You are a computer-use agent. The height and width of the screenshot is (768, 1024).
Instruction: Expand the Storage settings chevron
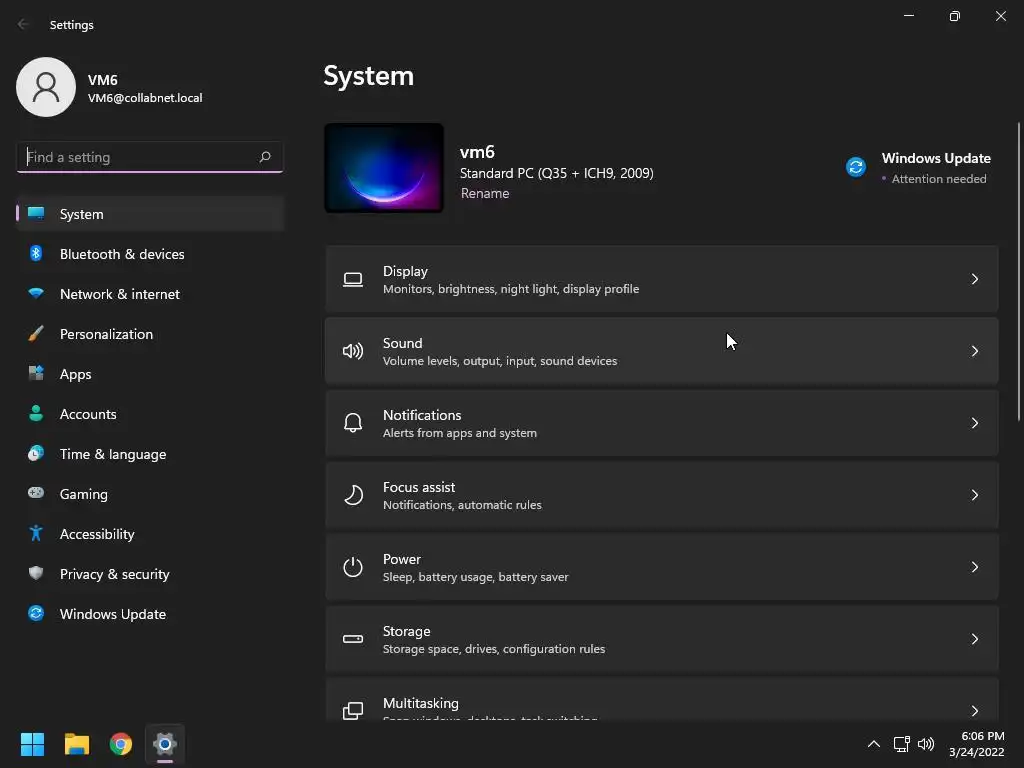coord(974,639)
